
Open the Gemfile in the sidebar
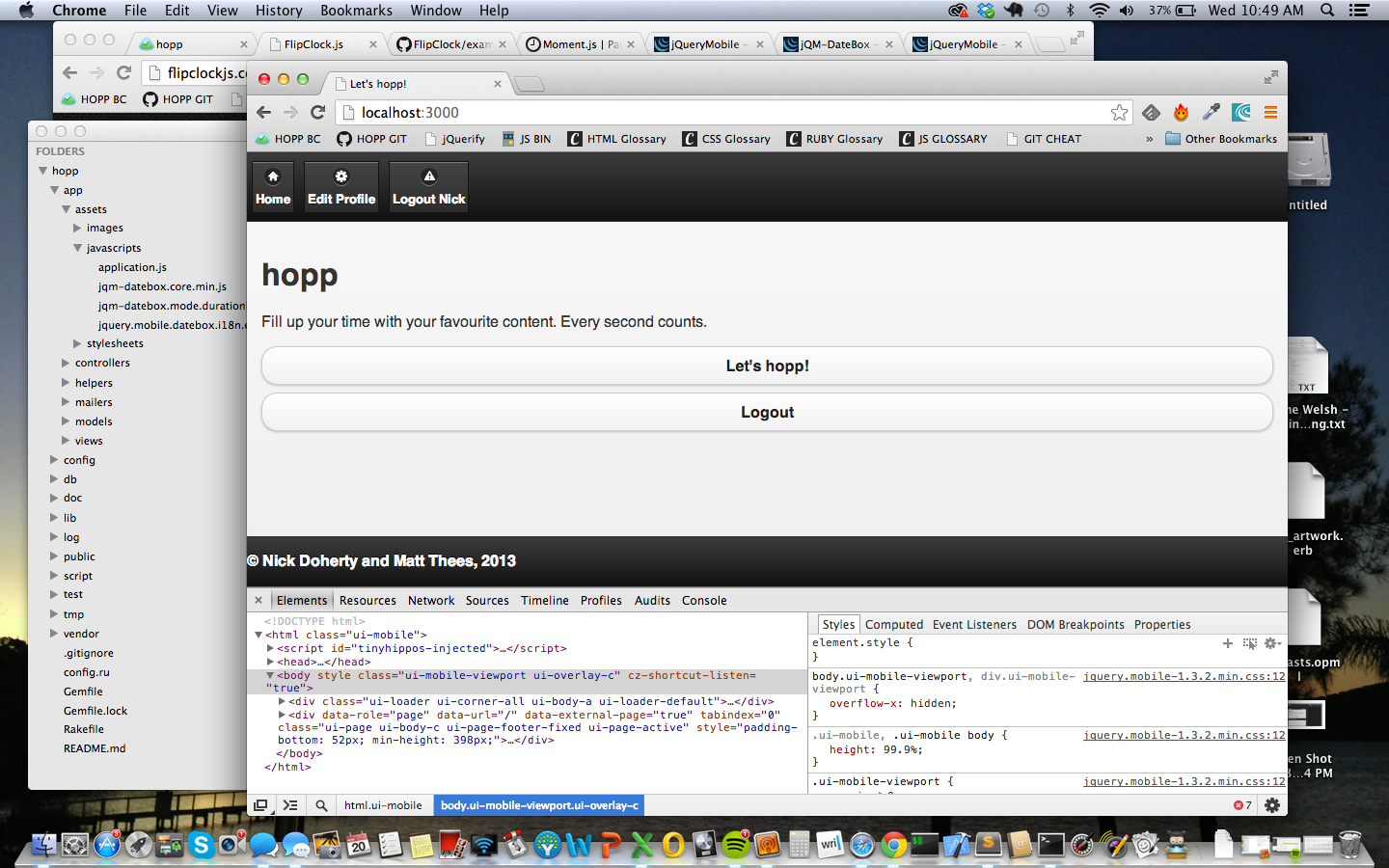click(83, 692)
